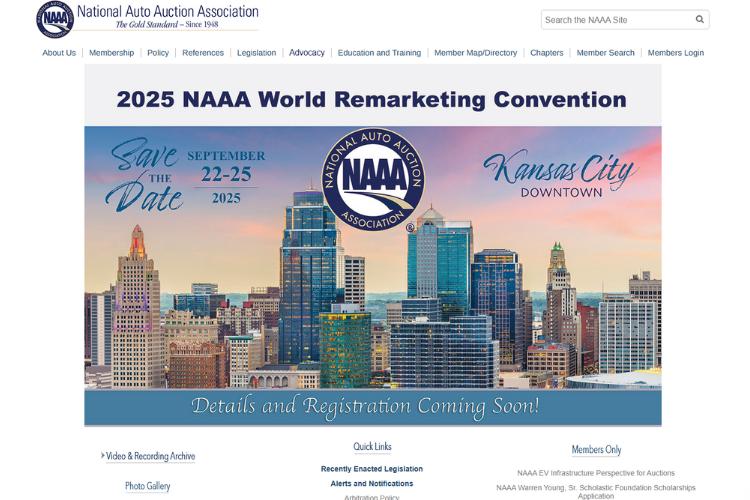Click the arrow before Video & Recording Archive
Viewport: 750px width, 500px height.
102,456
